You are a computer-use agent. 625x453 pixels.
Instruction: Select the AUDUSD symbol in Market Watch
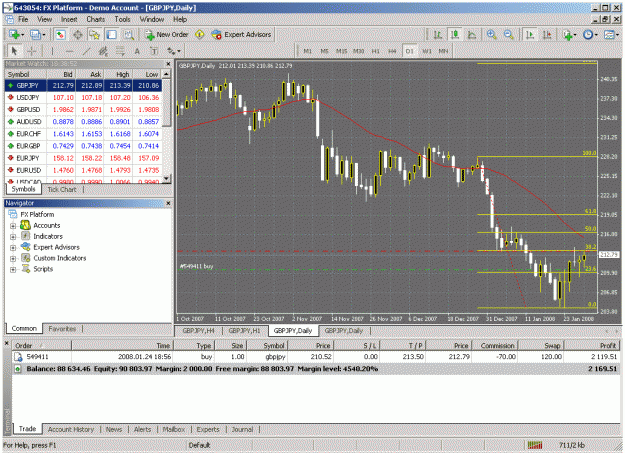pos(29,122)
